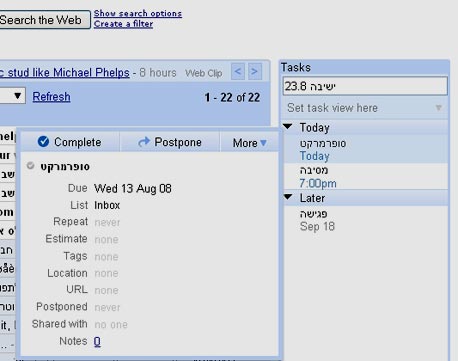Click the new task input field
Viewport: 458px width, 361px height.
[x=365, y=86]
